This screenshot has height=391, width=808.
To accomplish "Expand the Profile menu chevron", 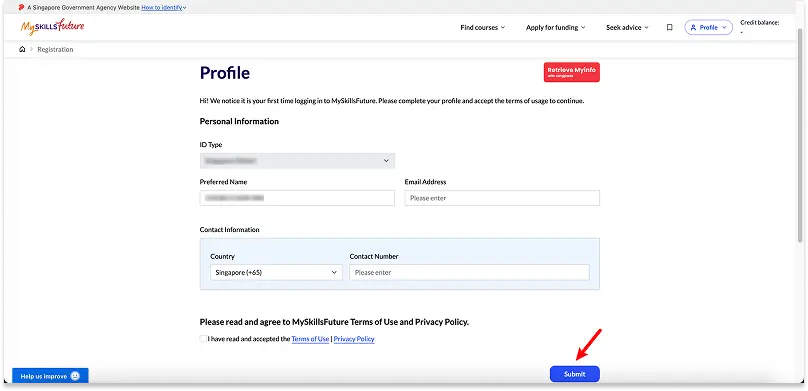I will tap(725, 27).
